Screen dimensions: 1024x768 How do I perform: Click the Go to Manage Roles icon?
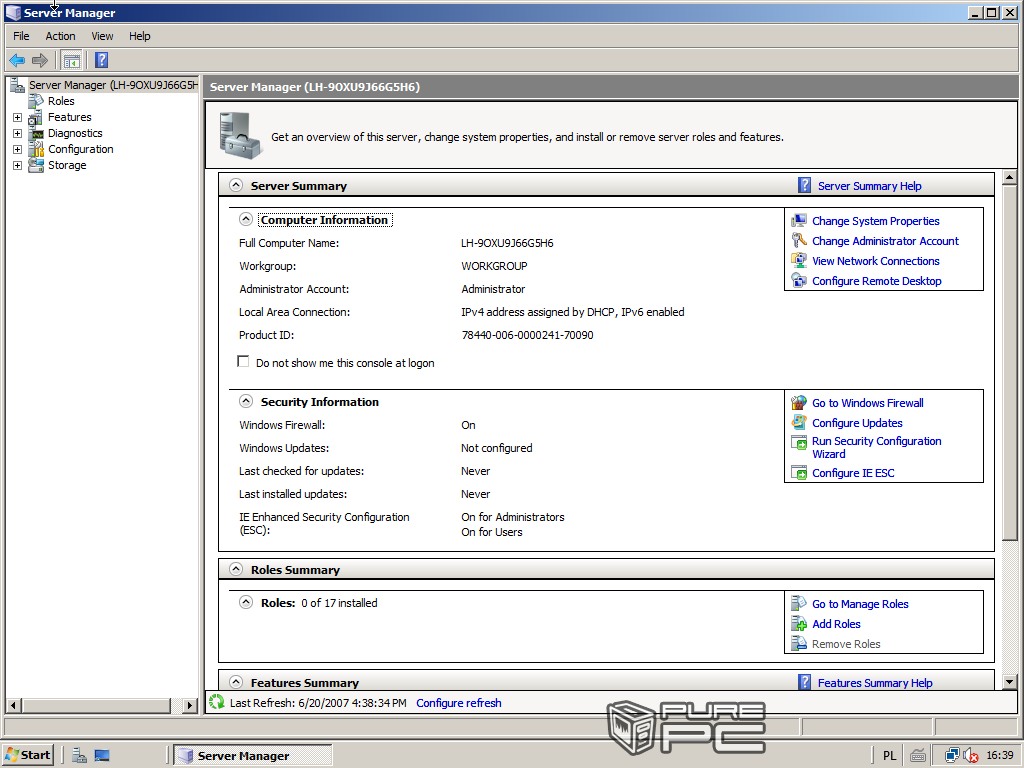[799, 604]
